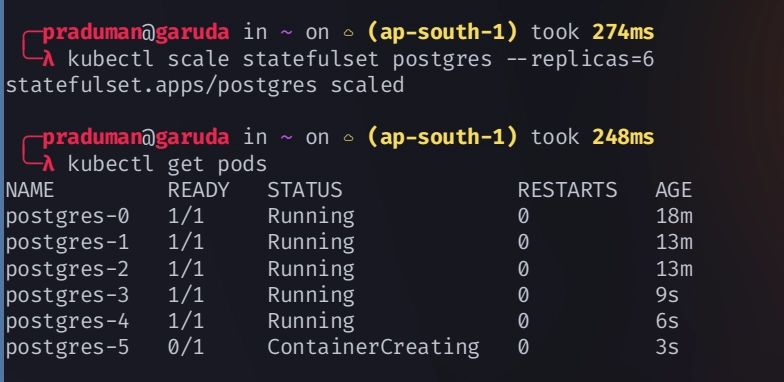Click the cloud icon in first prompt
This screenshot has height=382, width=784.
click(x=348, y=33)
